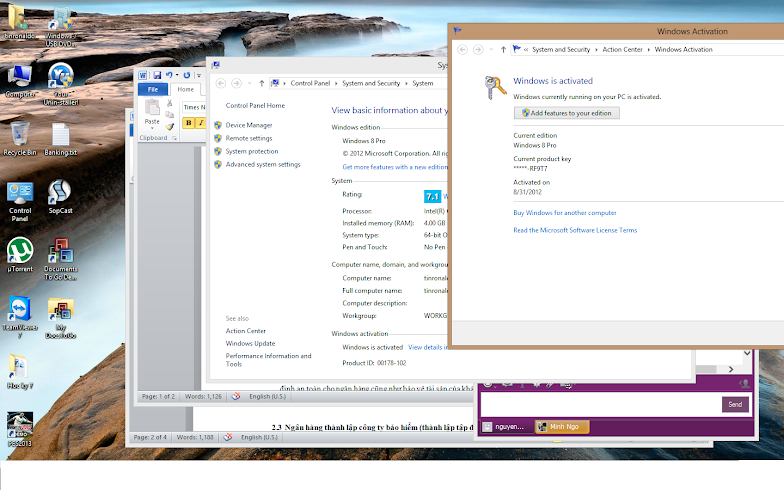
Task: Open System protection link
Action: click(252, 151)
